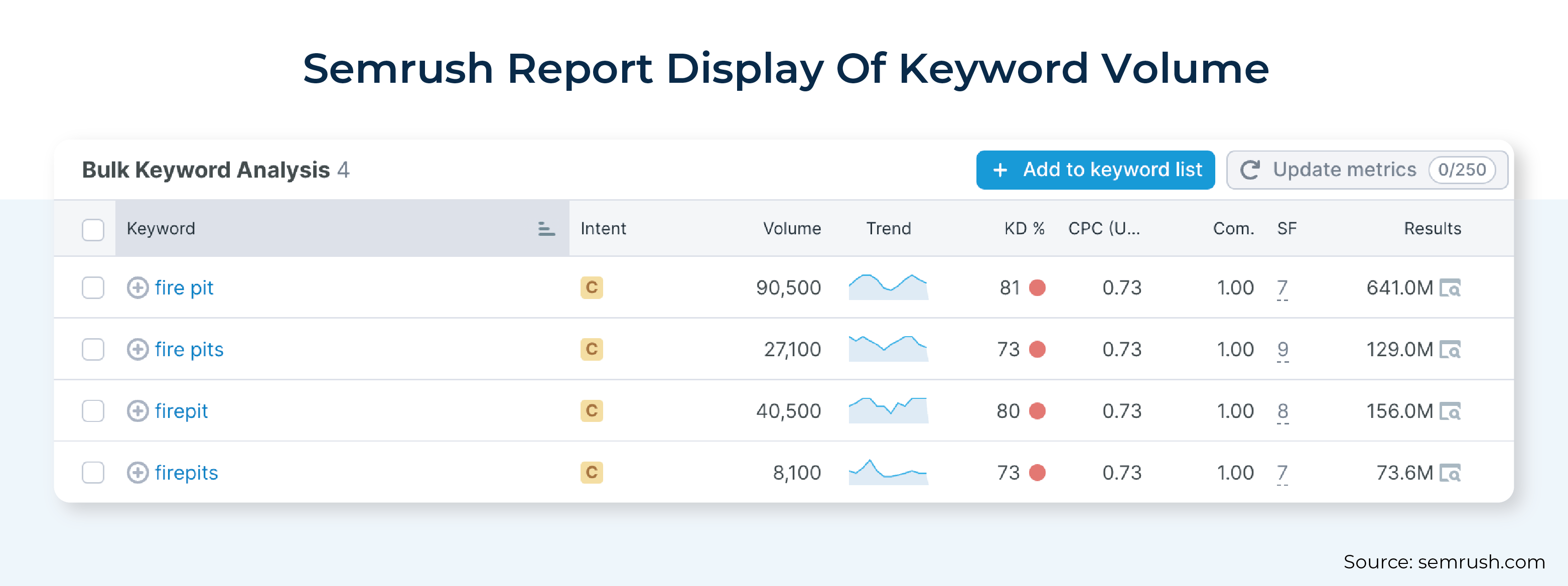Sort by the Com. column header

pyautogui.click(x=1234, y=229)
